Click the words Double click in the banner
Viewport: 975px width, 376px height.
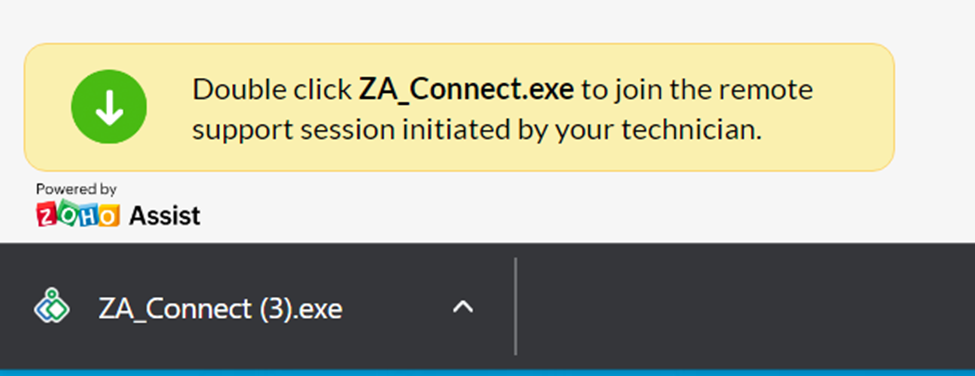click(272, 90)
